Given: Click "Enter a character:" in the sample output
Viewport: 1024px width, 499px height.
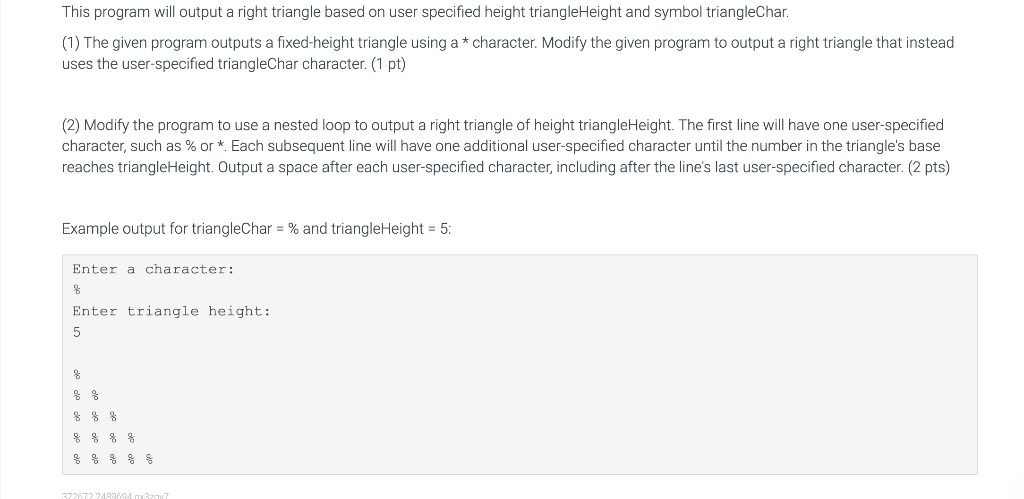Looking at the screenshot, I should pyautogui.click(x=153, y=269).
